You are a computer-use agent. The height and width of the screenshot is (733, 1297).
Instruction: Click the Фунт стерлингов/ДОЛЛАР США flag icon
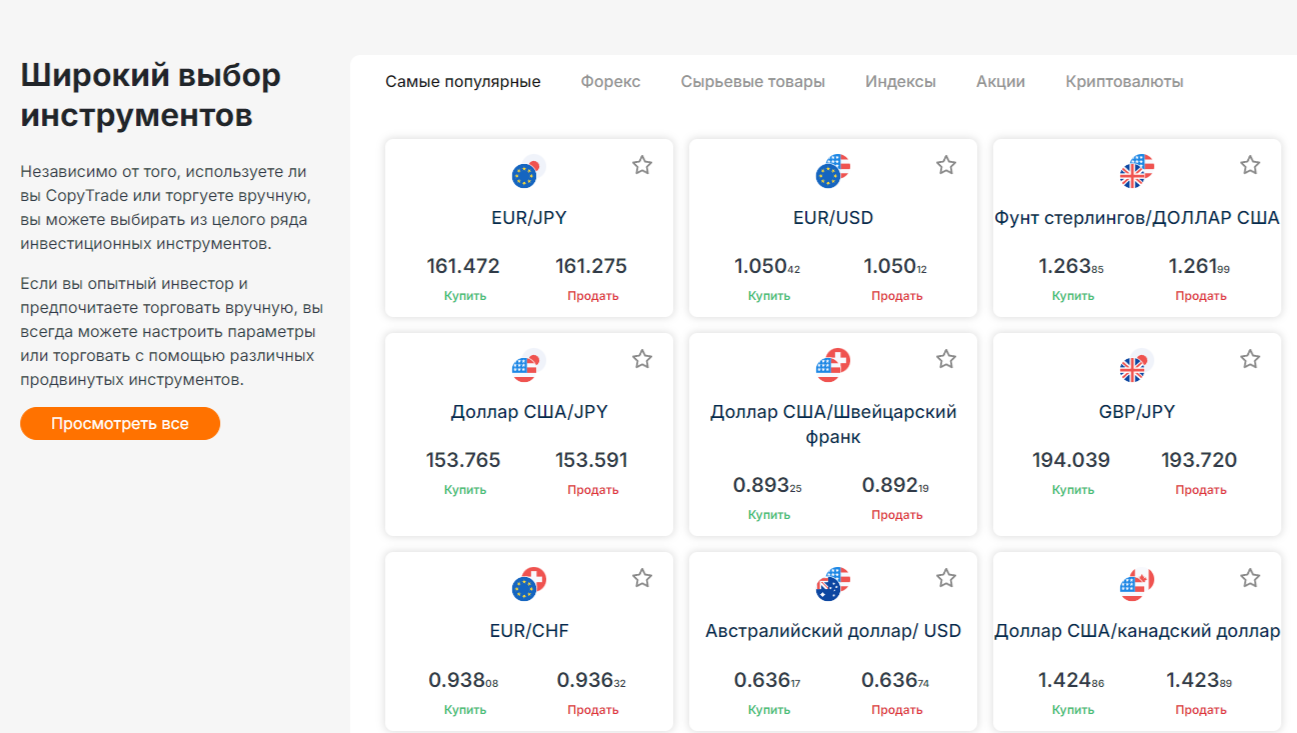click(1137, 172)
